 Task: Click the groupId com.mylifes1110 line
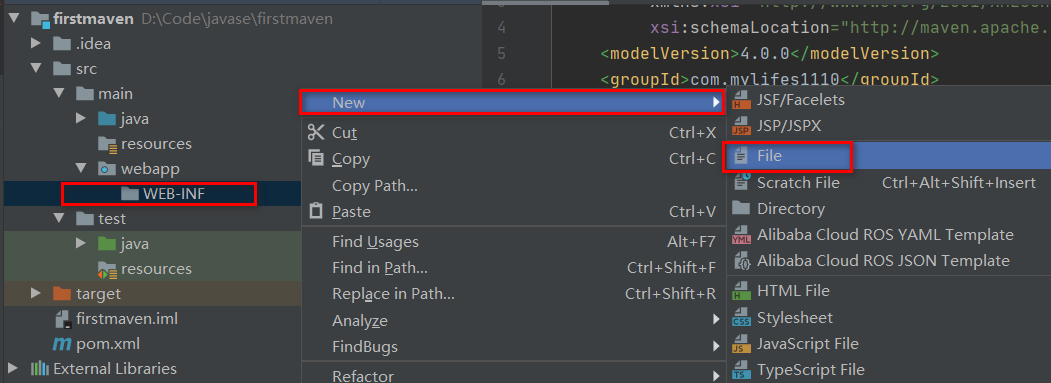769,79
